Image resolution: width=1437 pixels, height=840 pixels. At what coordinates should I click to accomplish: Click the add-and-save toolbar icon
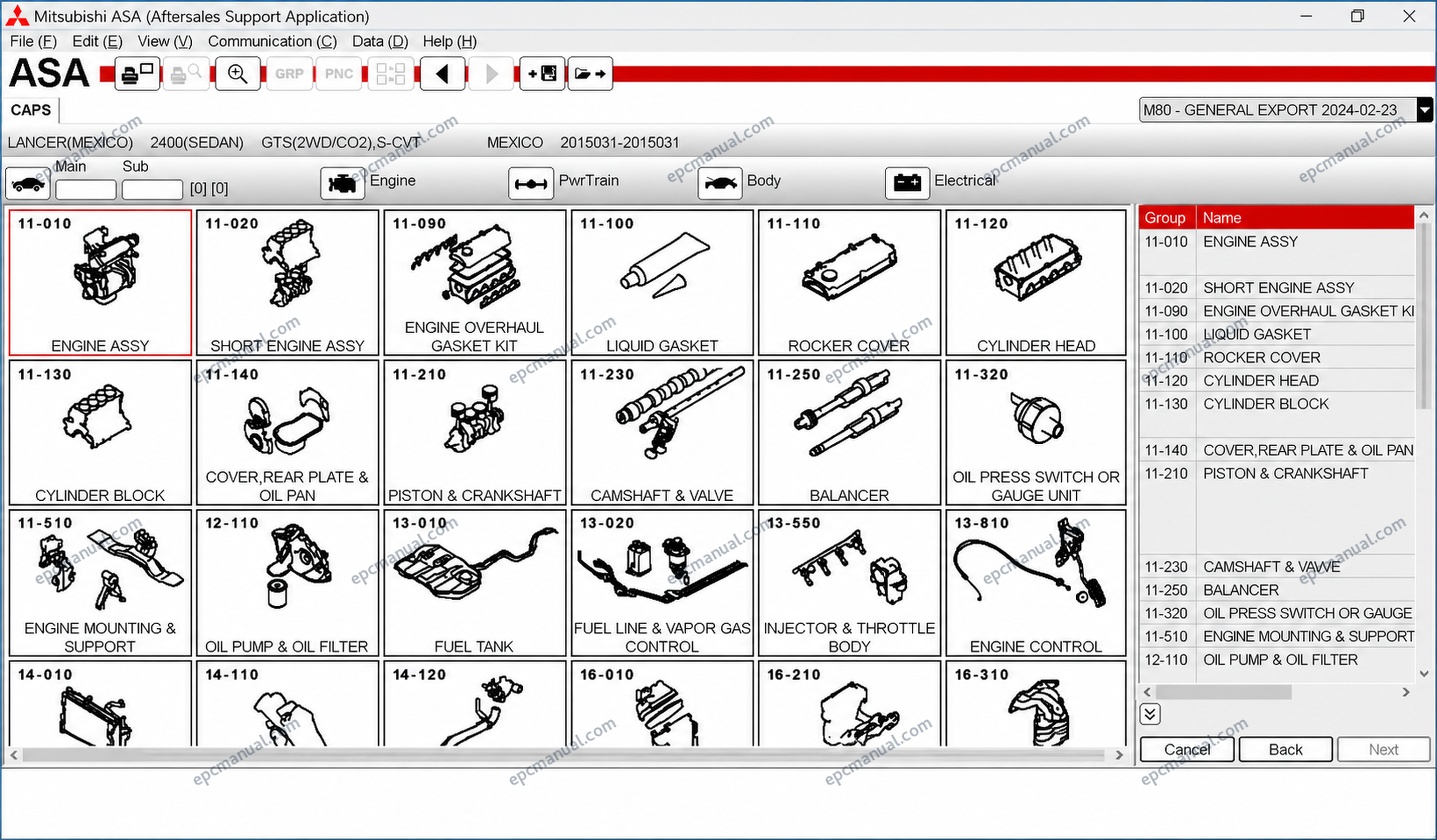(542, 74)
